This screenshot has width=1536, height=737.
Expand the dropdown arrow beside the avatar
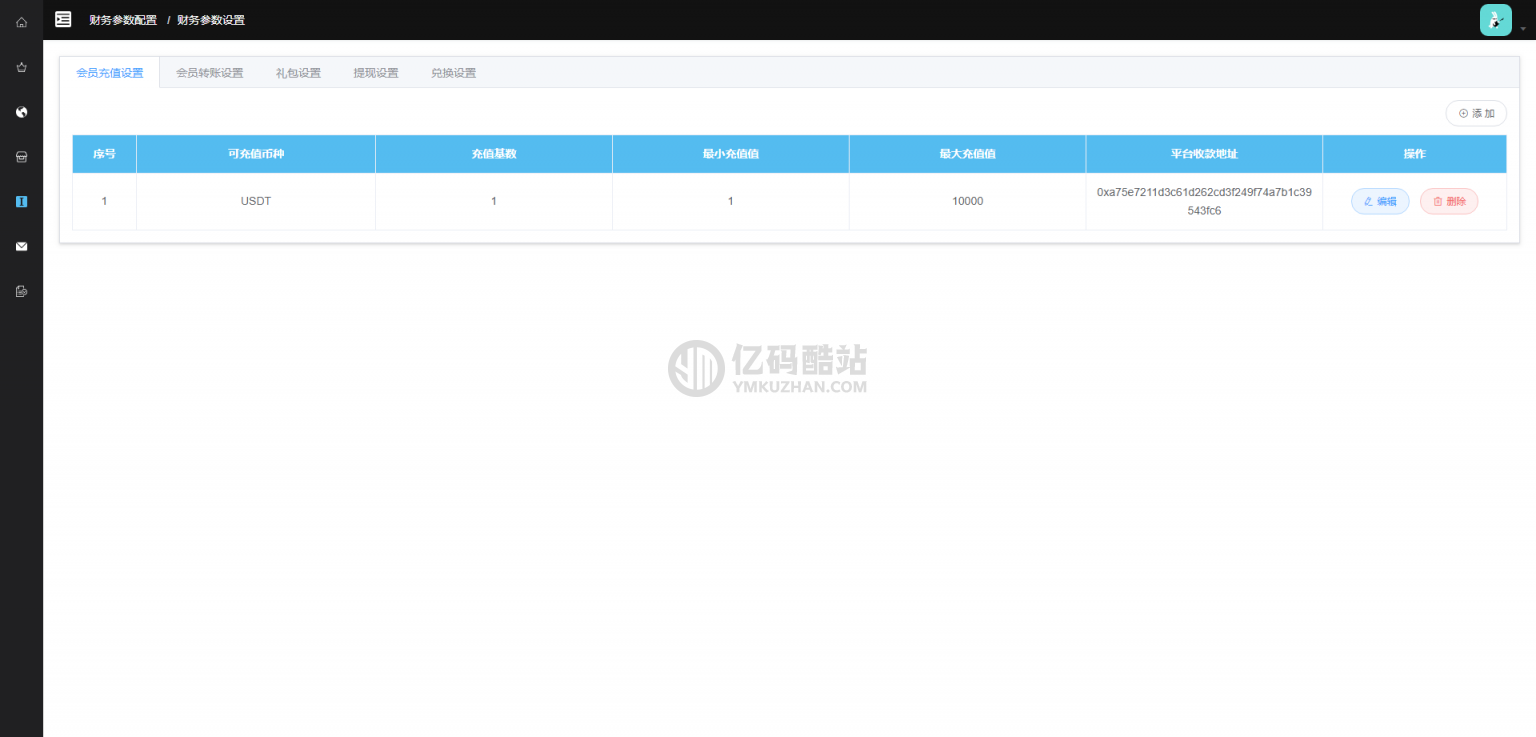[1523, 29]
